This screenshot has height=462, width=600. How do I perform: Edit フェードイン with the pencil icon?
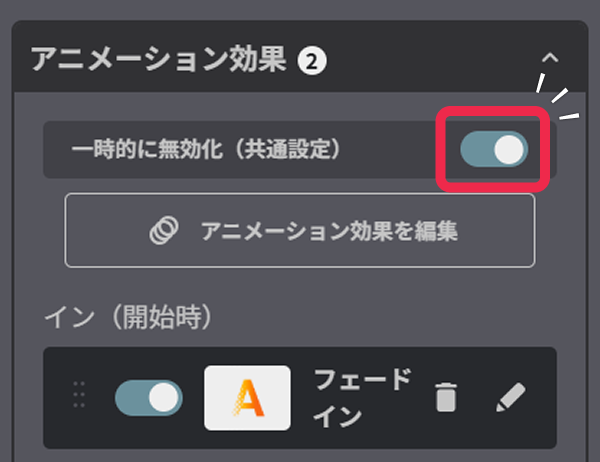[510, 397]
